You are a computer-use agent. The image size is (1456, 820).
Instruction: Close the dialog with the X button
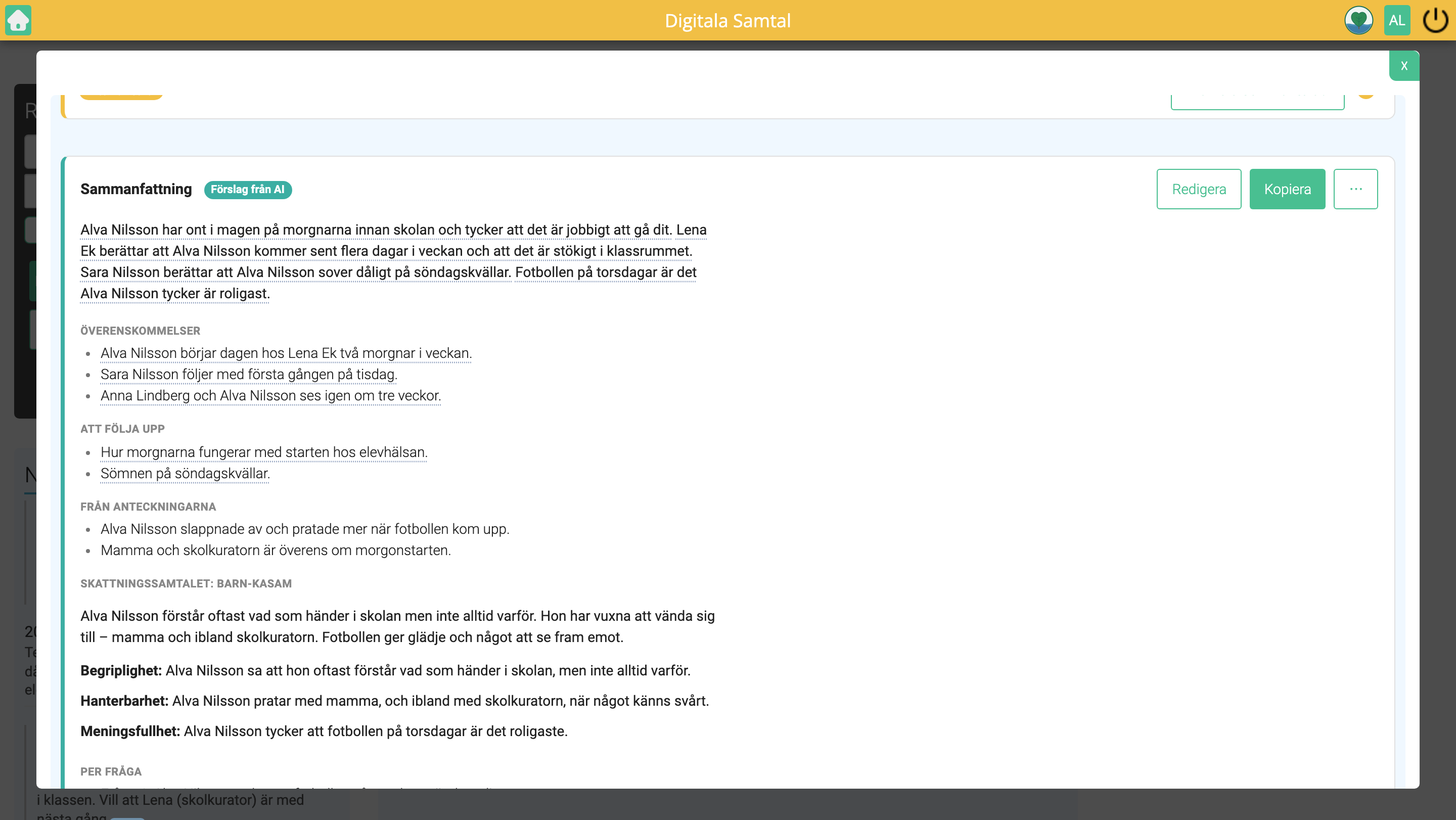(1404, 66)
